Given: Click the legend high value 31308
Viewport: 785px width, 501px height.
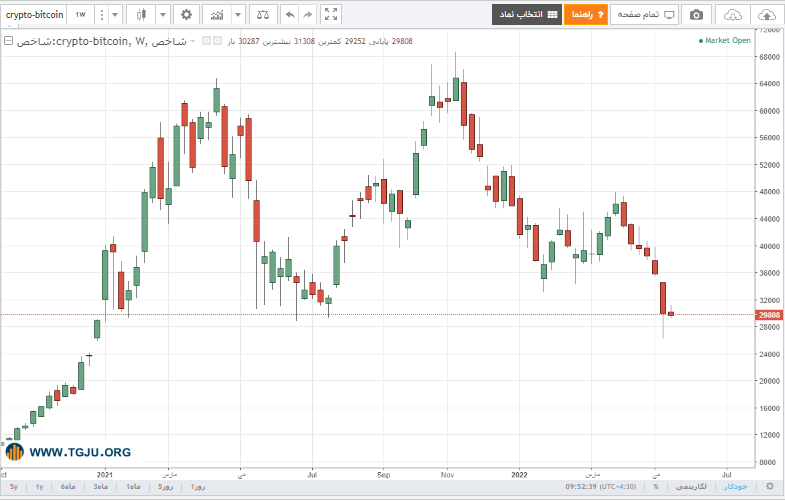Looking at the screenshot, I should click(304, 41).
